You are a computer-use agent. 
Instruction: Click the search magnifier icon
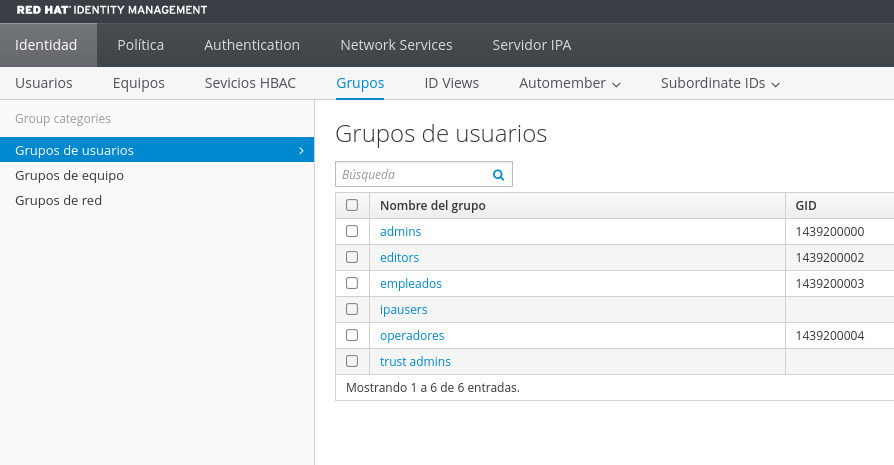click(498, 175)
